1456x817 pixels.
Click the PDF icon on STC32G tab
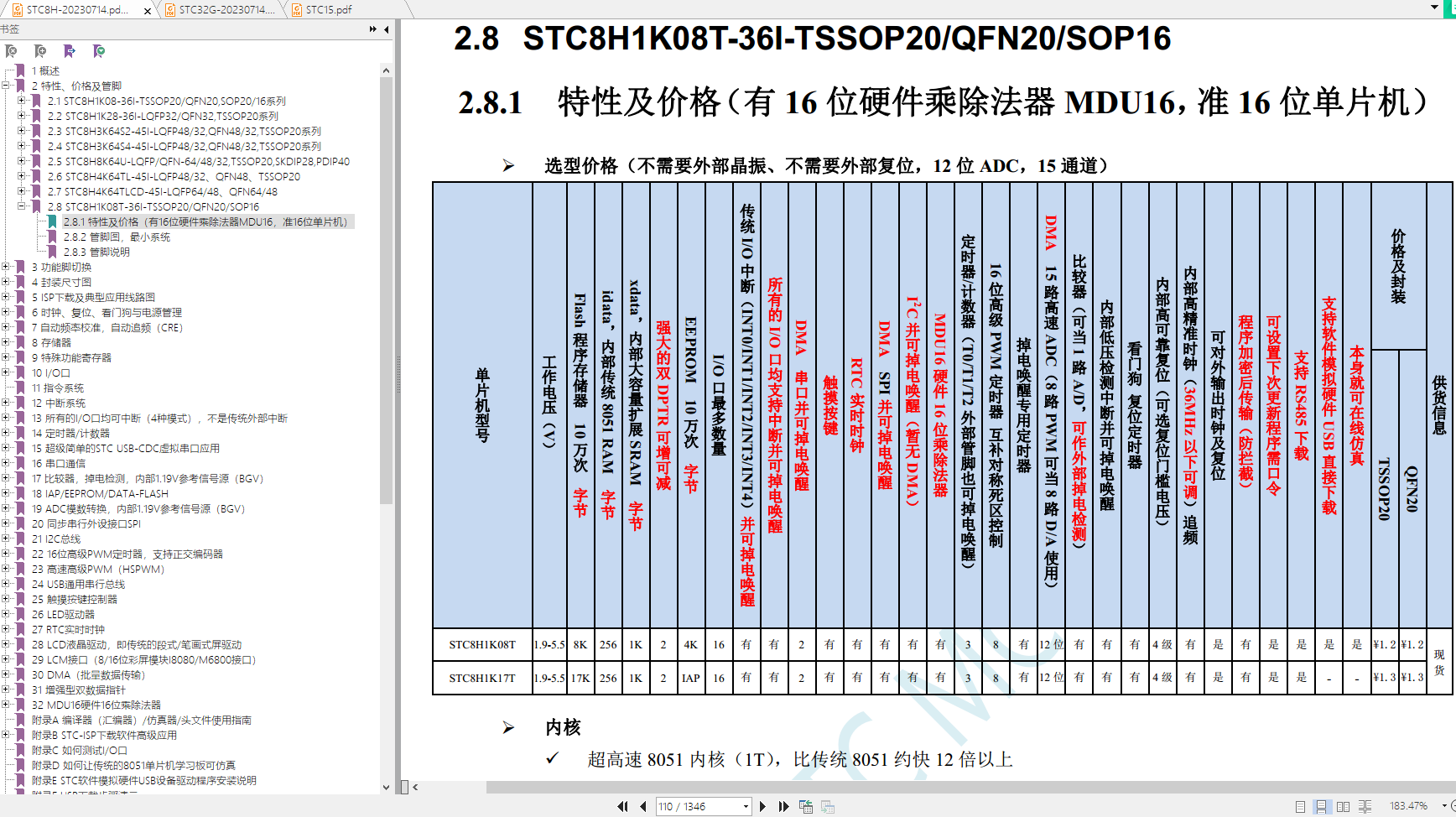click(170, 10)
